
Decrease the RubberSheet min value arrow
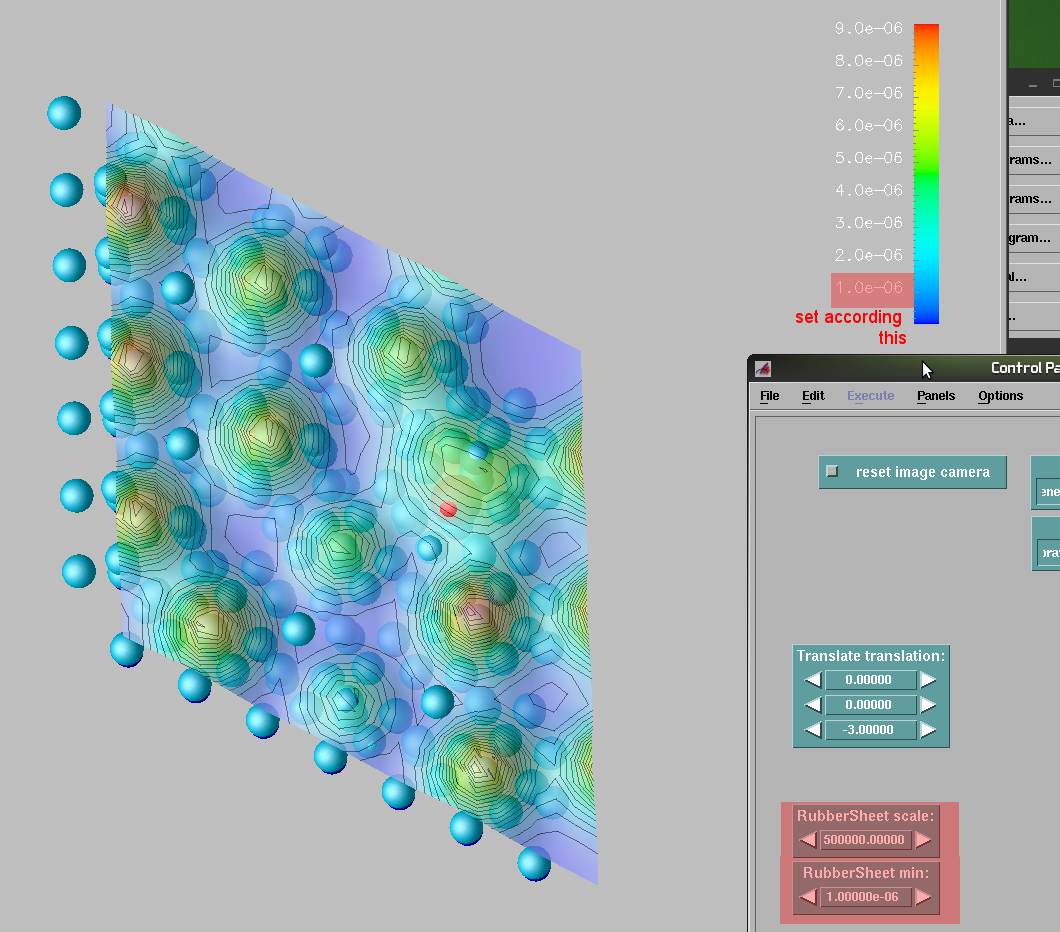[808, 897]
